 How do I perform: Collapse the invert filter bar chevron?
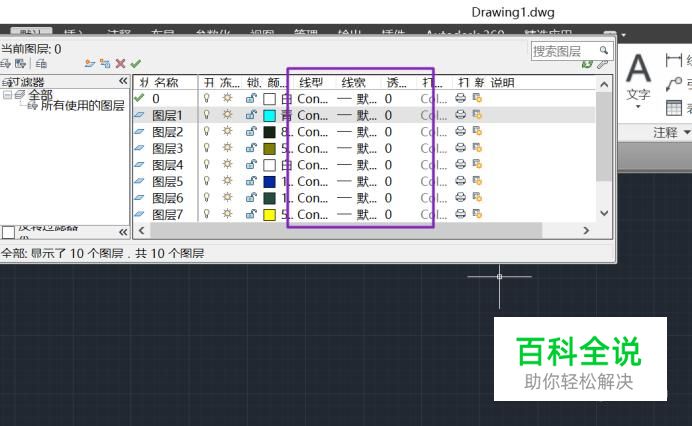[123, 232]
